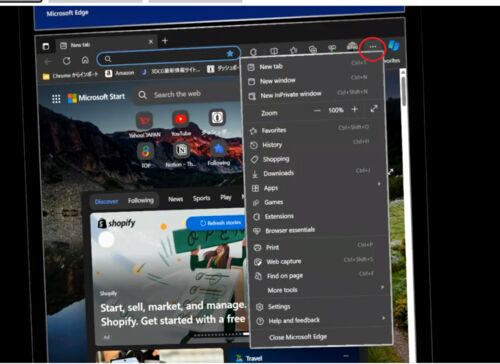Viewport: 500px width, 364px height.
Task: Click the 100% zoom level value
Action: pyautogui.click(x=336, y=110)
